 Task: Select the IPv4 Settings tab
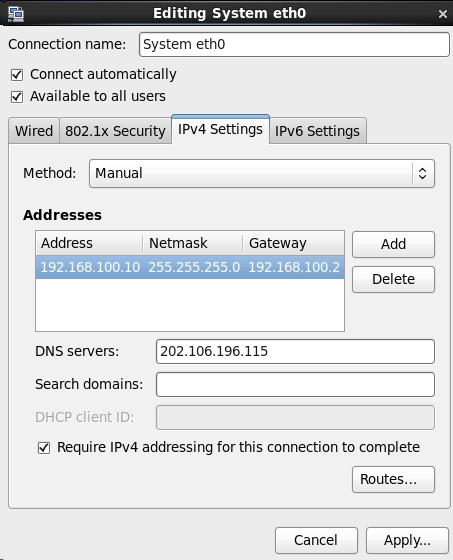[x=220, y=129]
